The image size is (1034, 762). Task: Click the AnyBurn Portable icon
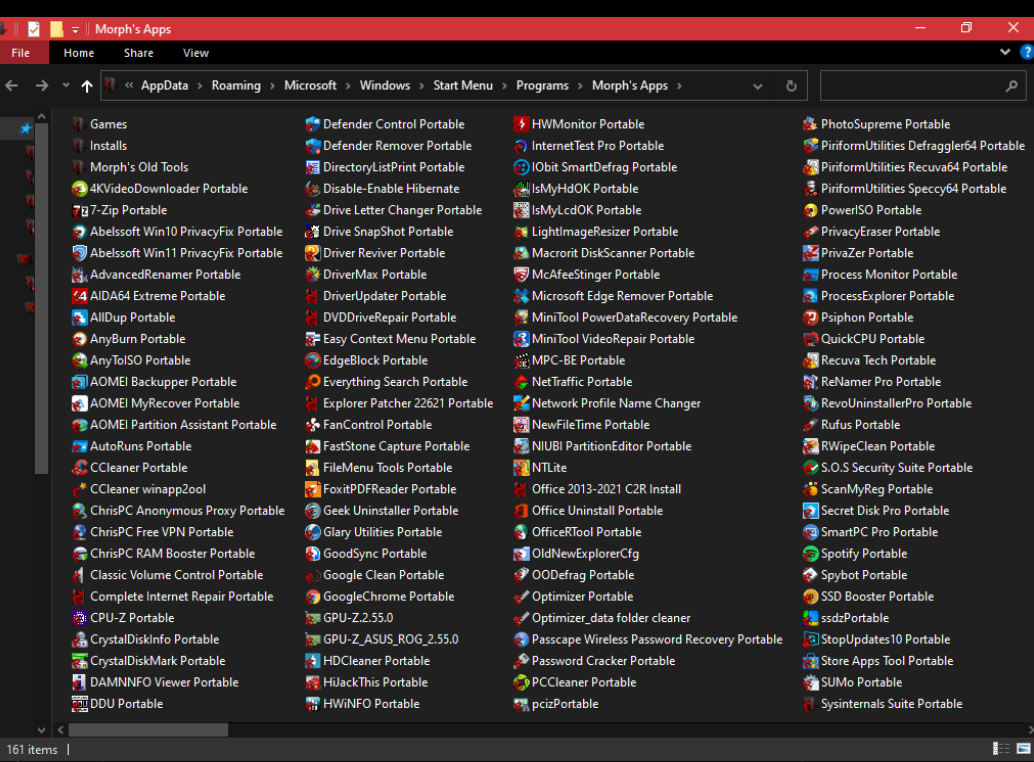pyautogui.click(x=80, y=339)
